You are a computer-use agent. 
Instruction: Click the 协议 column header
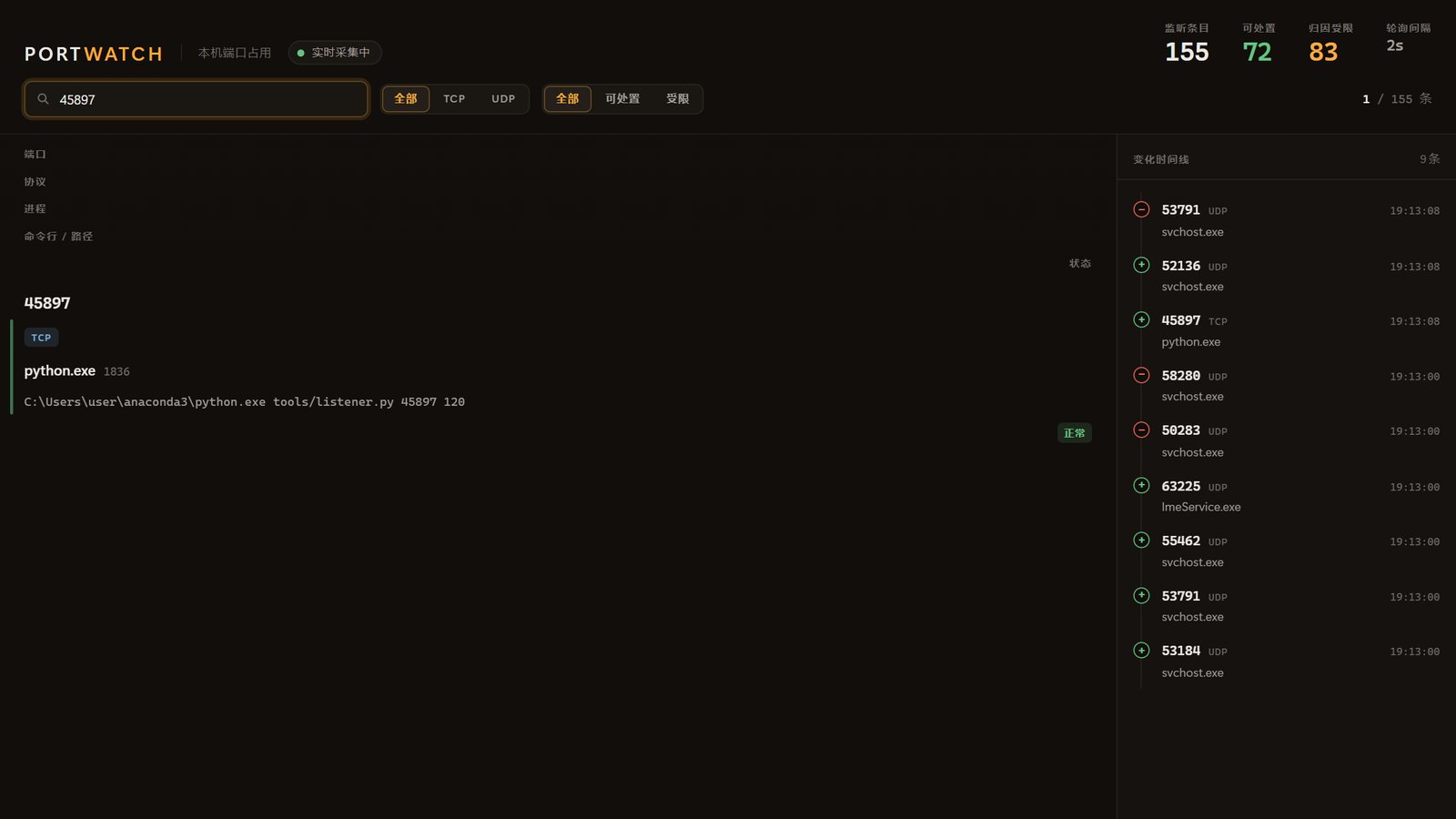point(35,182)
